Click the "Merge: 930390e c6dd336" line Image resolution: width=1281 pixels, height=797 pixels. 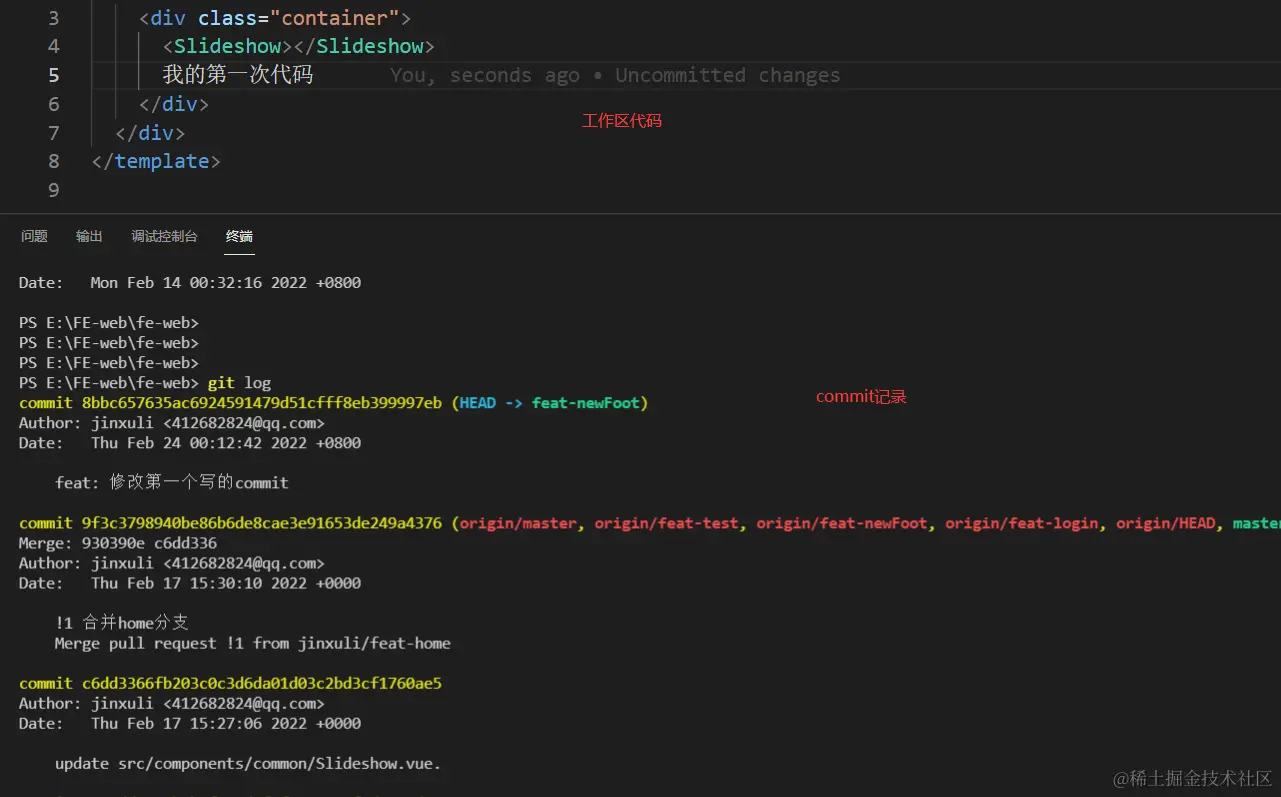118,543
